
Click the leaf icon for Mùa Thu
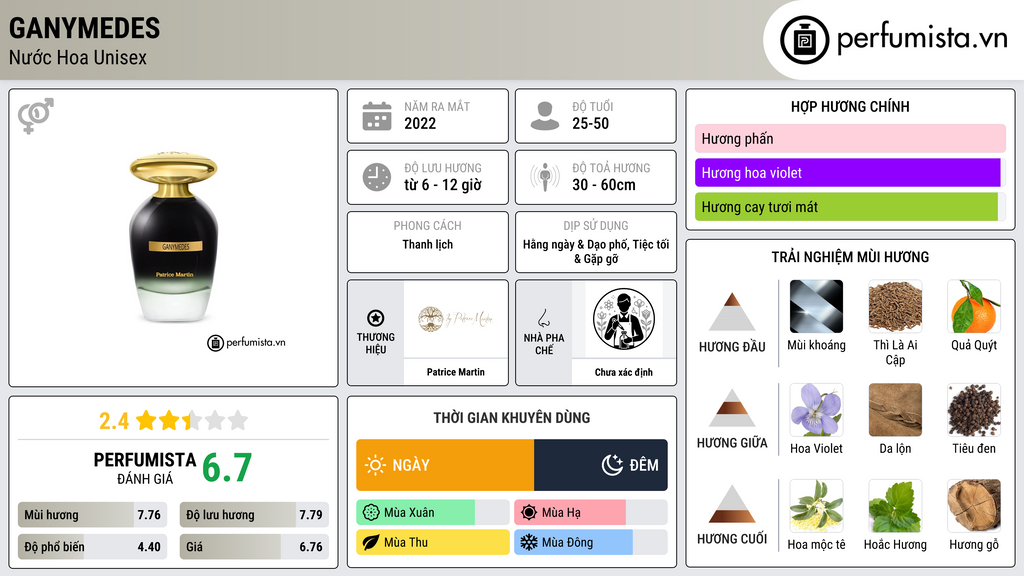click(371, 542)
